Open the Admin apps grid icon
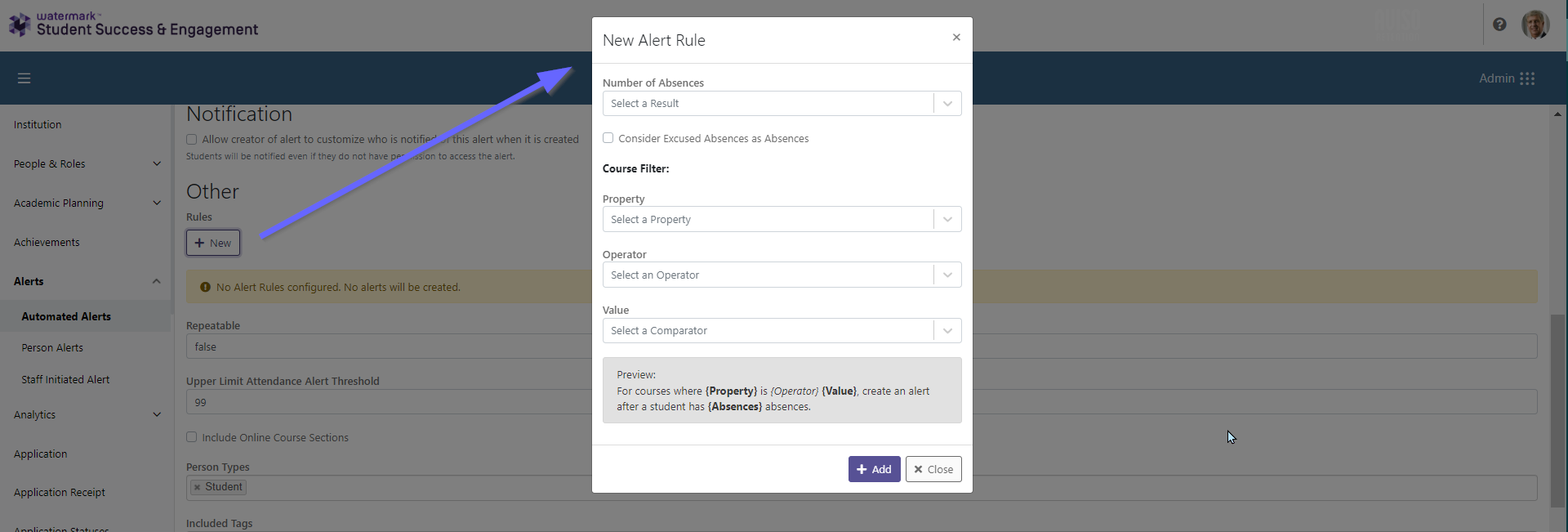Viewport: 1568px width, 532px height. (1527, 78)
